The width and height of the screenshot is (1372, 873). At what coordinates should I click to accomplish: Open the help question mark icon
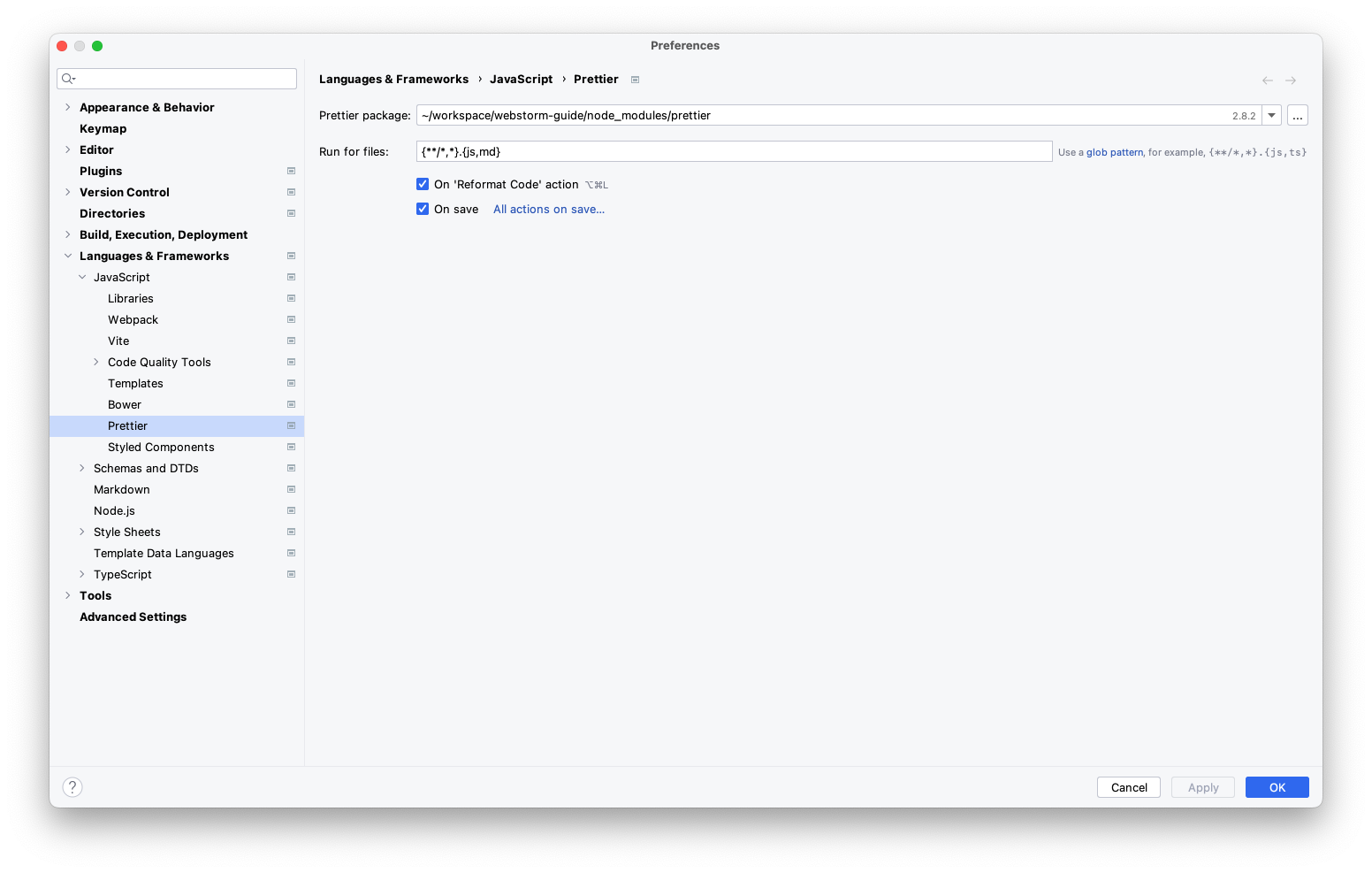72,786
